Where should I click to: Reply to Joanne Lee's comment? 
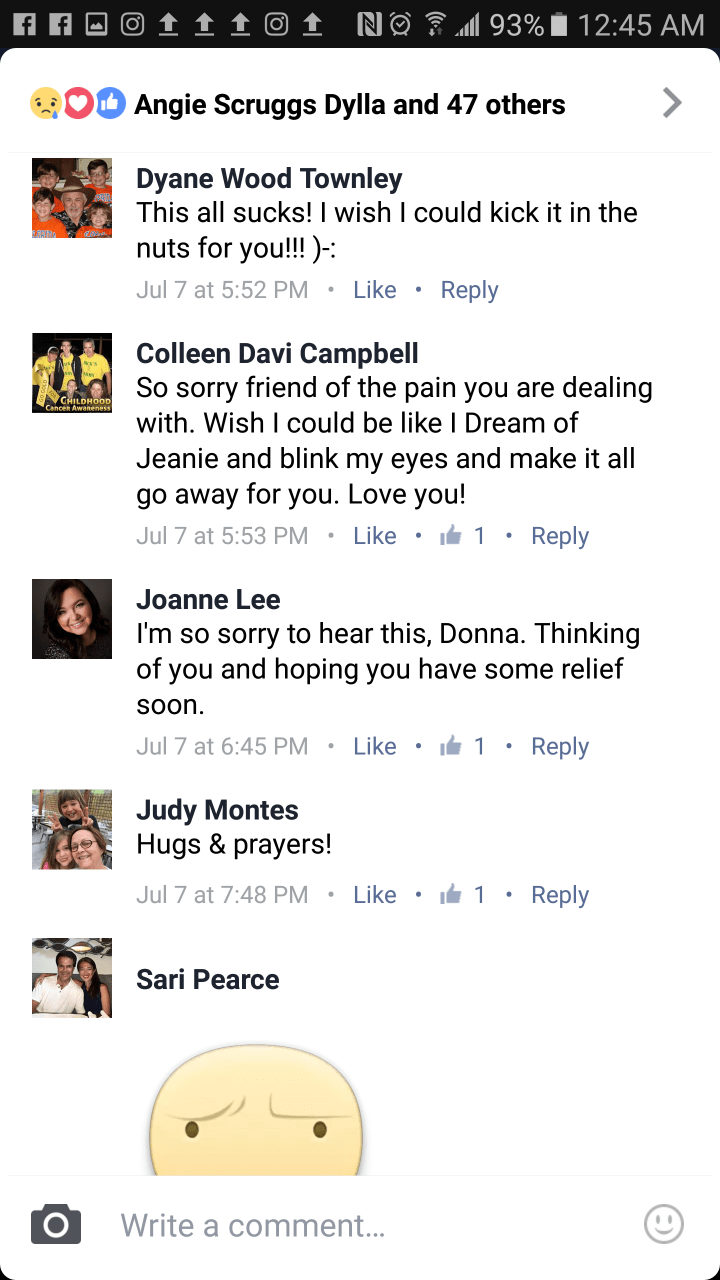(x=560, y=746)
